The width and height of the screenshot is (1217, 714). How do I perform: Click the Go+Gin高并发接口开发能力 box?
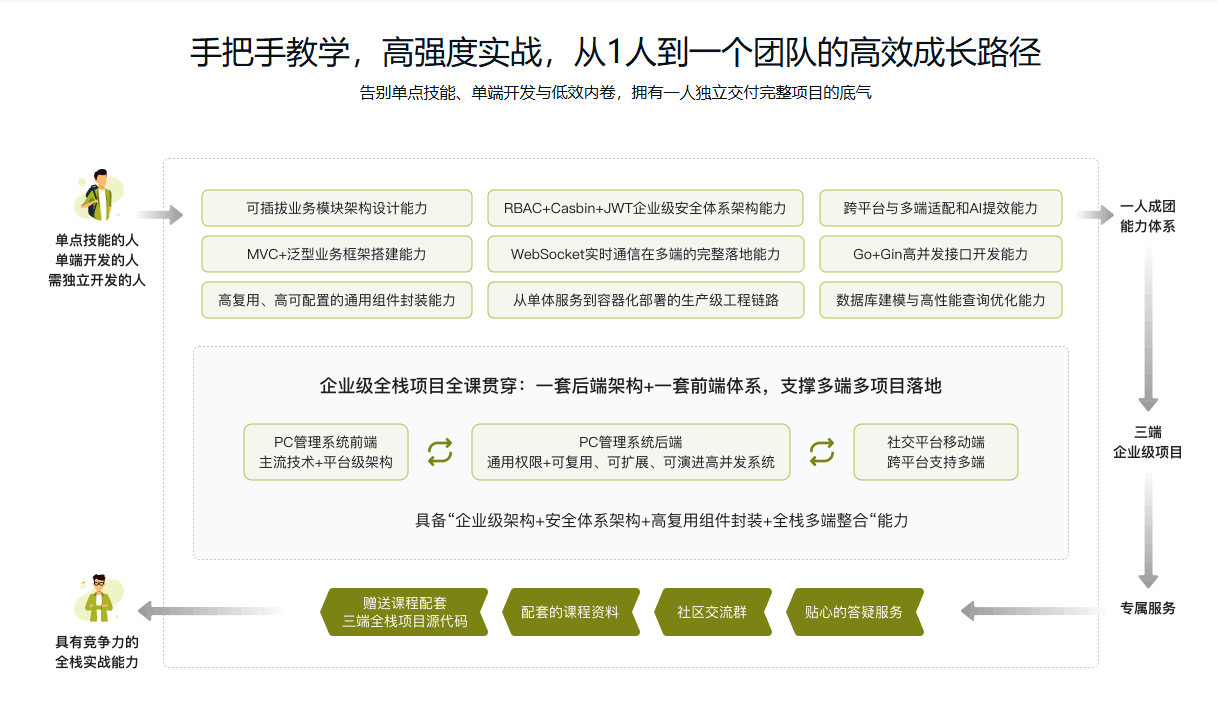click(x=940, y=254)
